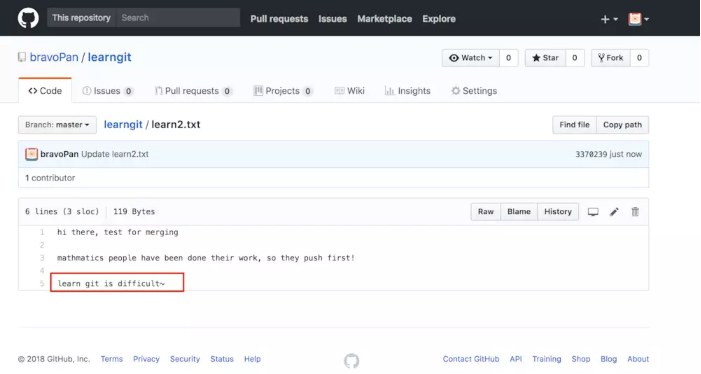Switch to the Code tab
The image size is (701, 374).
pyautogui.click(x=45, y=91)
